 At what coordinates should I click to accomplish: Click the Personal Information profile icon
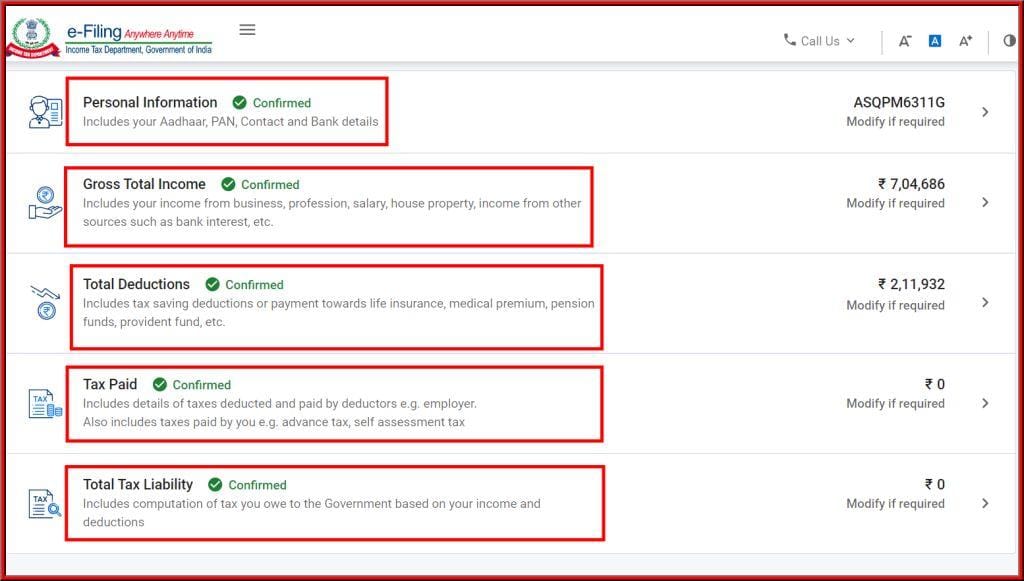(45, 112)
